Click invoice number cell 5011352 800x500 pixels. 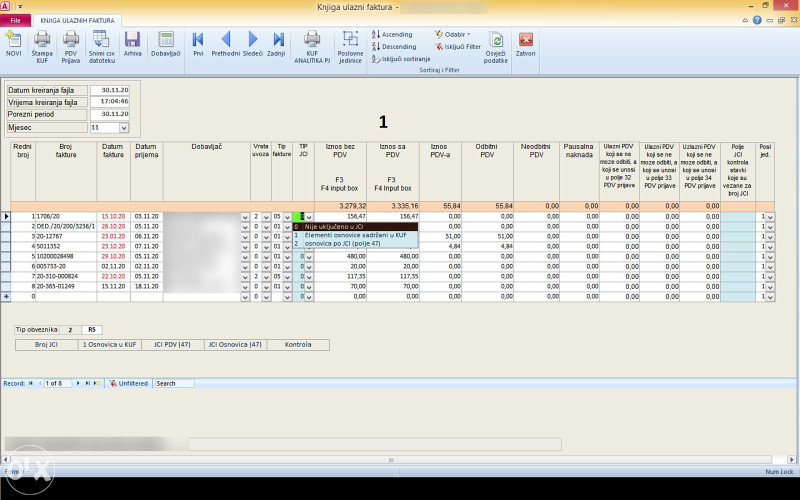(x=66, y=246)
